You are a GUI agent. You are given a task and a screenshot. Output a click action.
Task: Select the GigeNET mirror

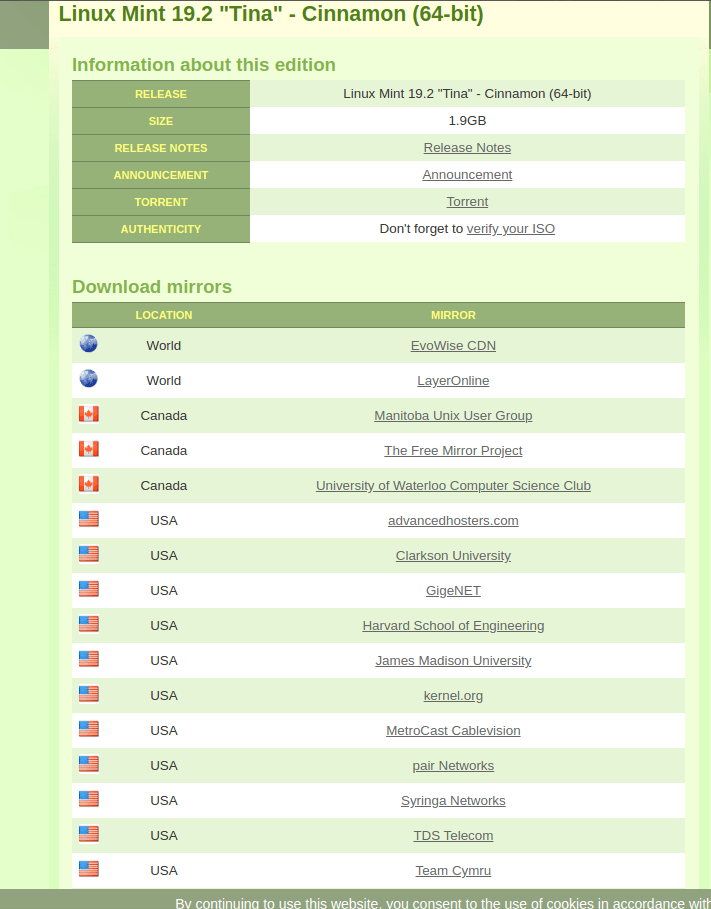(453, 591)
